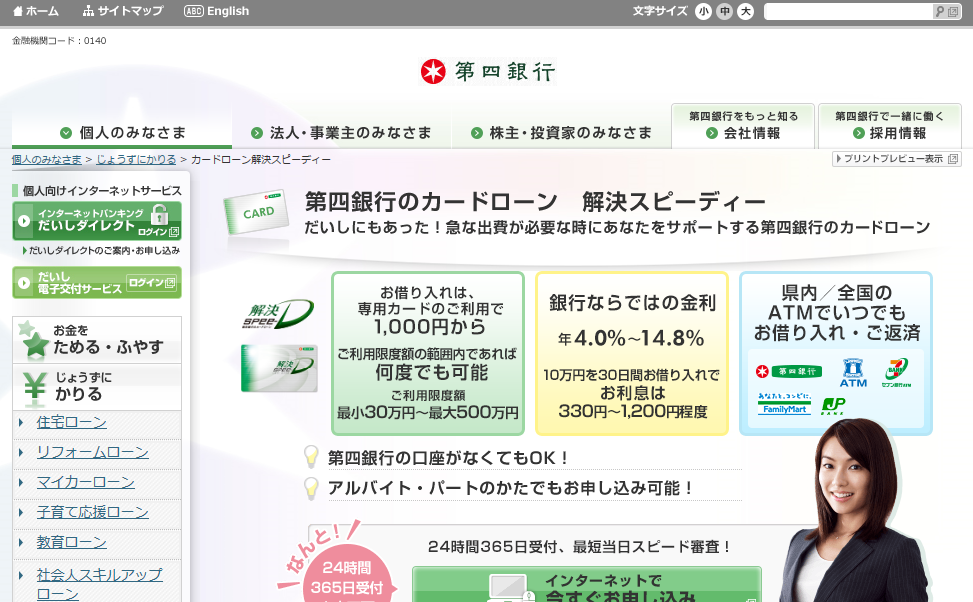The height and width of the screenshot is (602, 973).
Task: Set text size to 小 (small)
Action: (703, 11)
